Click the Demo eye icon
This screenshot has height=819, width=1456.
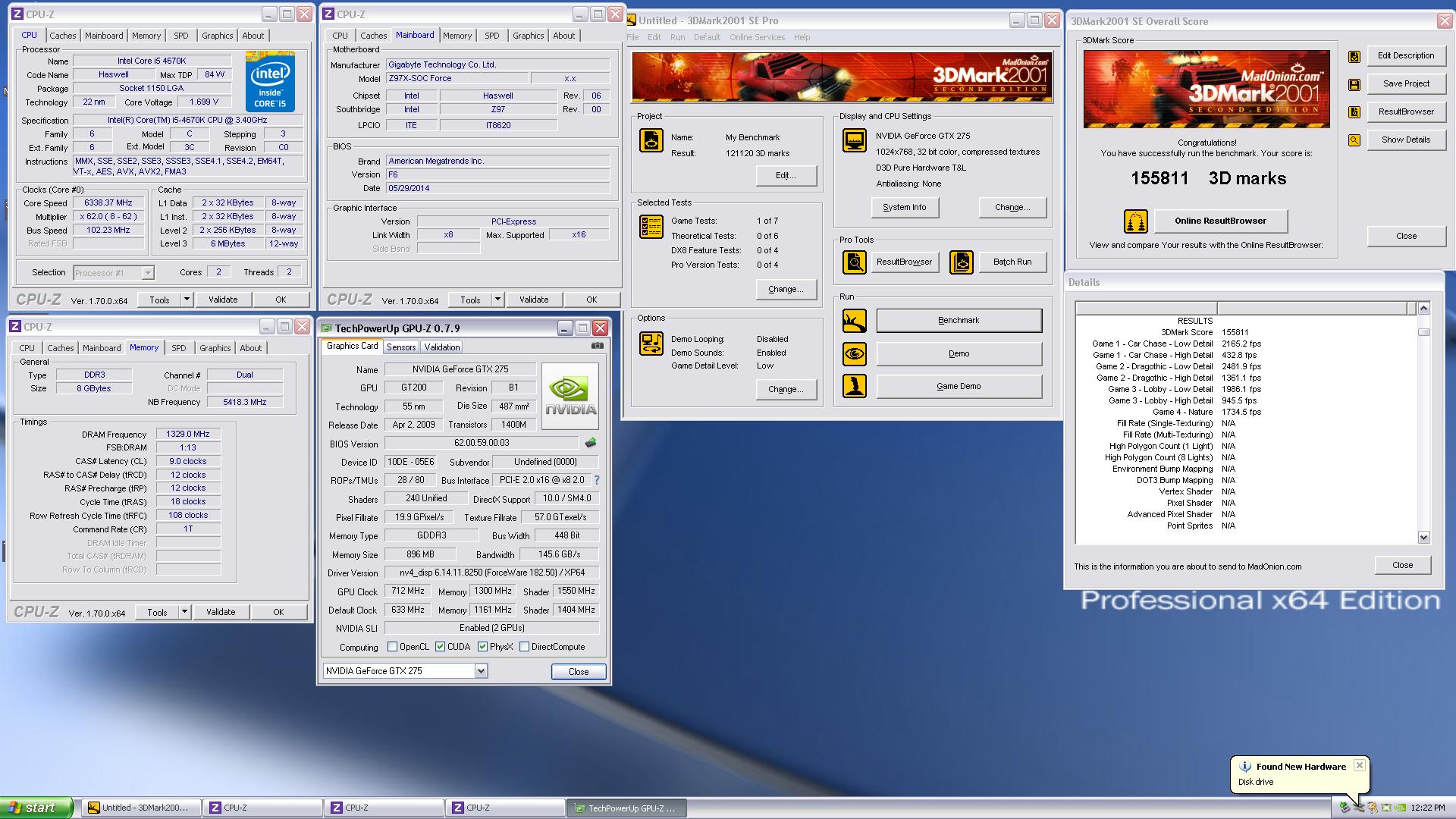pos(855,354)
